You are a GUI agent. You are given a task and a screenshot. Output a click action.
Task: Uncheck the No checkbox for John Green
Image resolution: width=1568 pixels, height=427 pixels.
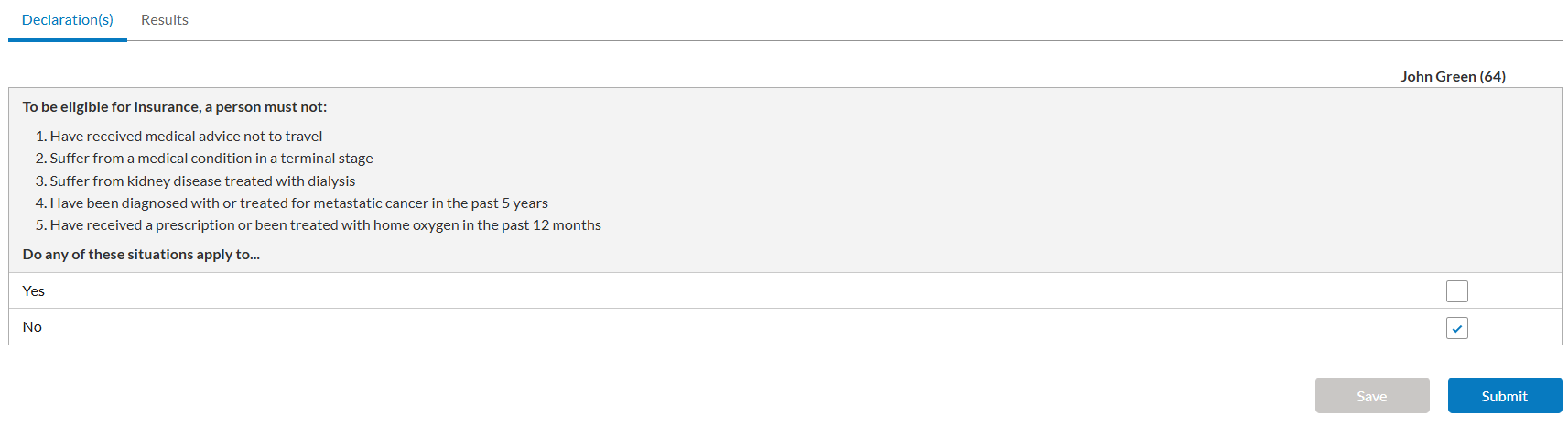tap(1456, 328)
